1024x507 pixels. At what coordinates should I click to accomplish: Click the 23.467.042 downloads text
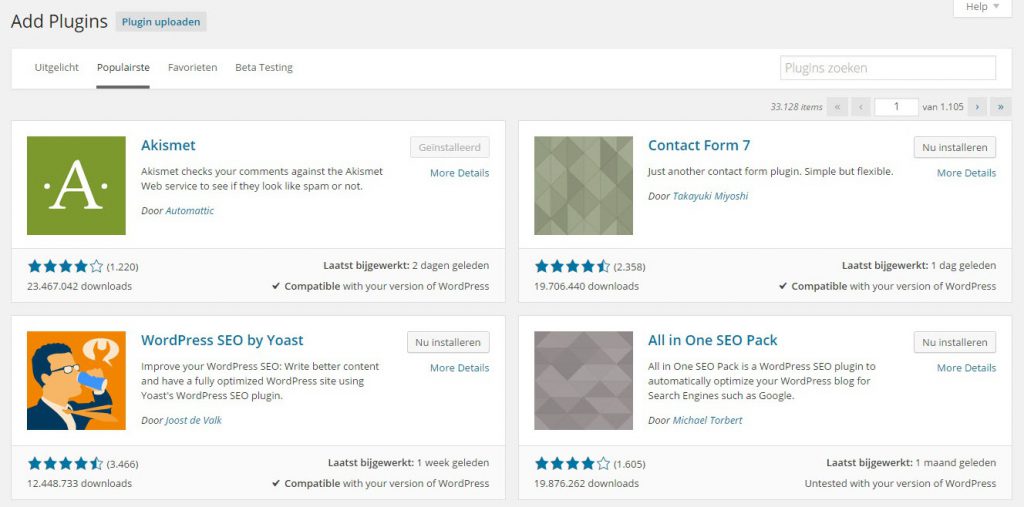coord(80,286)
